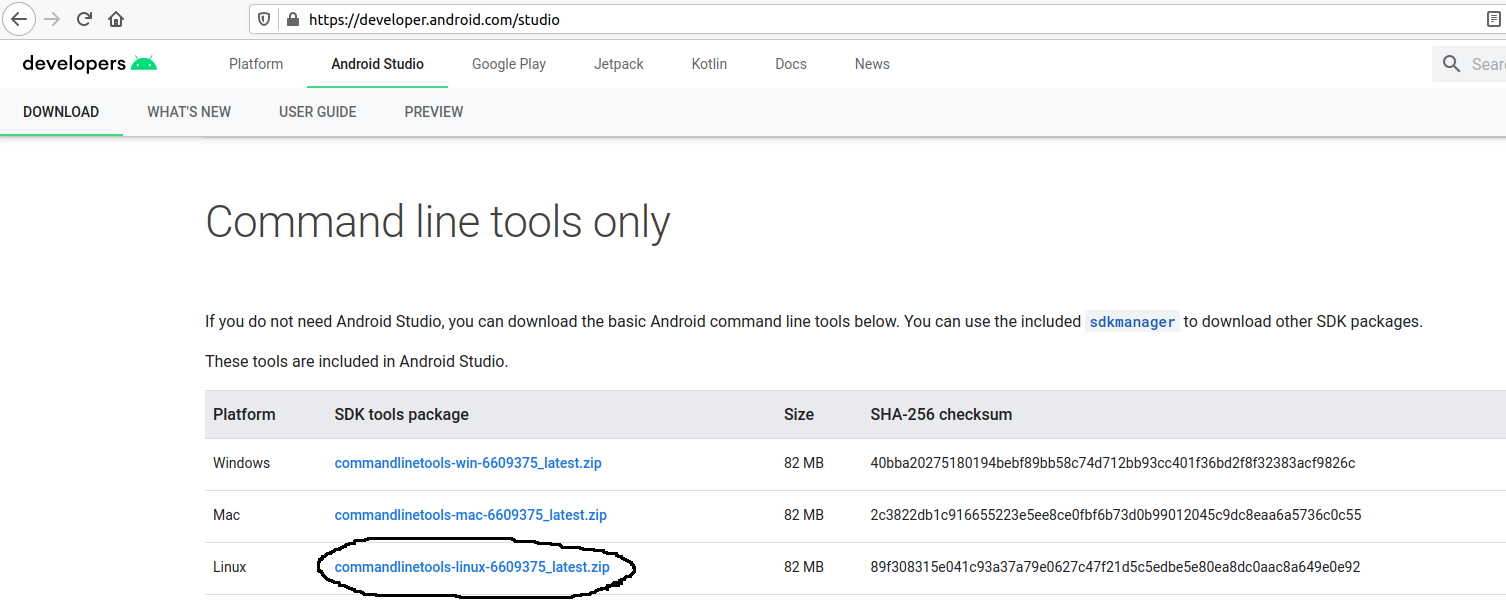Screen dimensions: 1506x612
Task: Click the Linux platform cell
Action: [x=230, y=567]
